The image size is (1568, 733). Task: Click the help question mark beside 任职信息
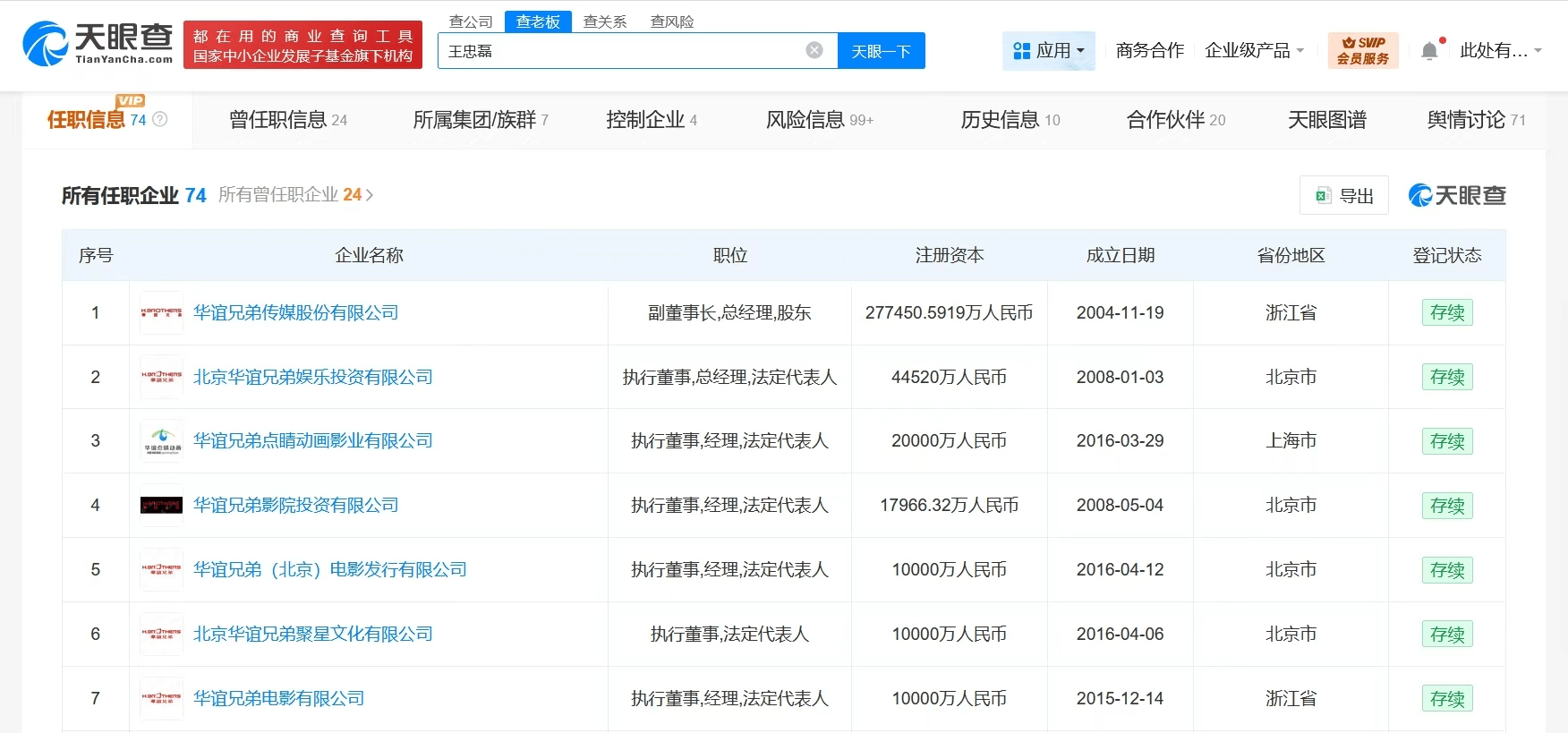(x=160, y=119)
